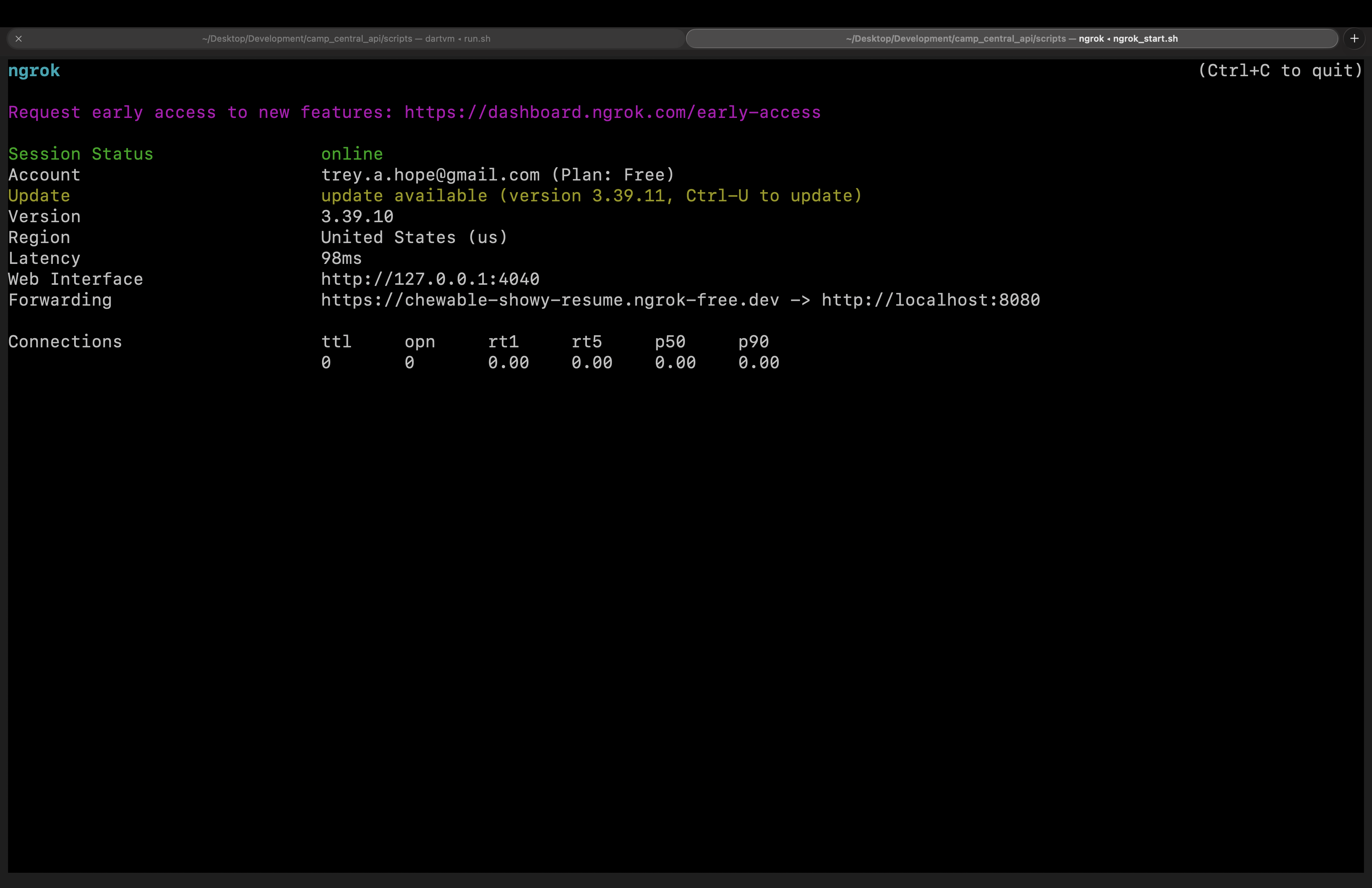The width and height of the screenshot is (1372, 888).
Task: Click the 'p50' column header
Action: [x=670, y=342]
